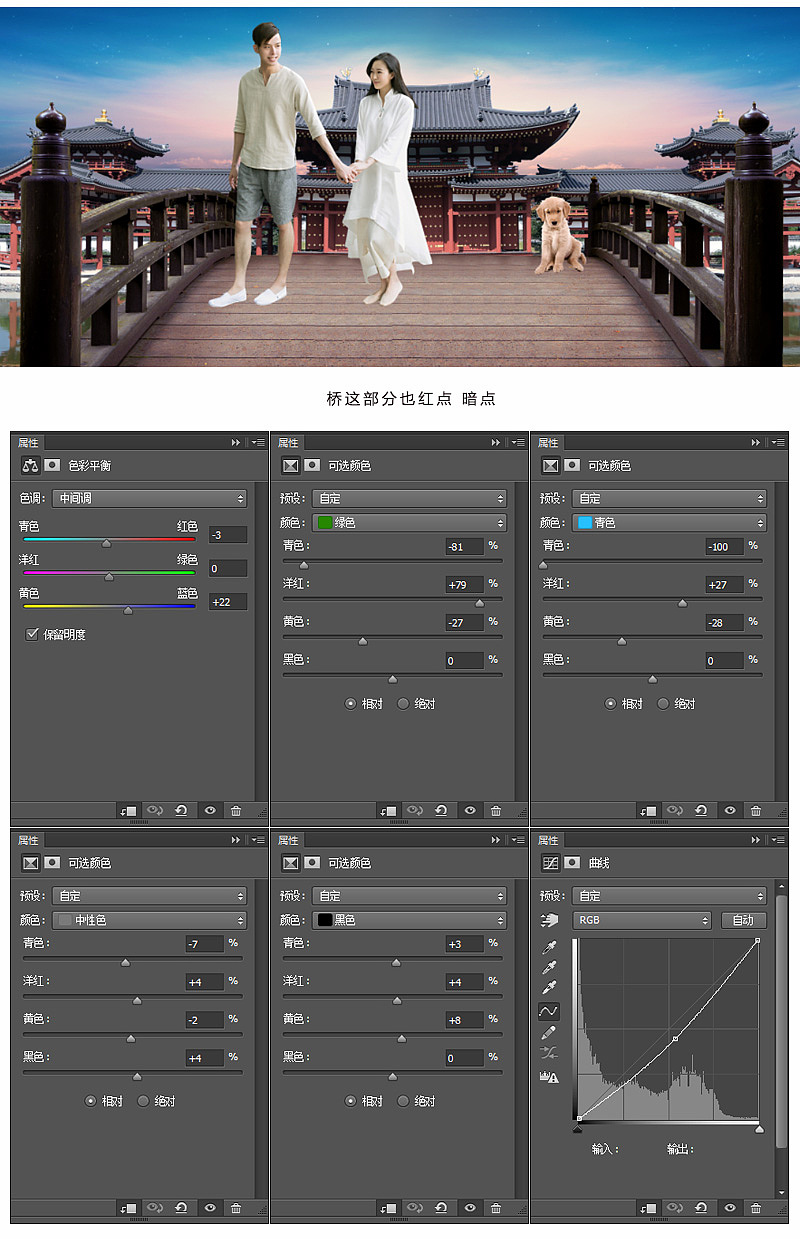Delete the Color Balance adjustment layer

tap(236, 811)
